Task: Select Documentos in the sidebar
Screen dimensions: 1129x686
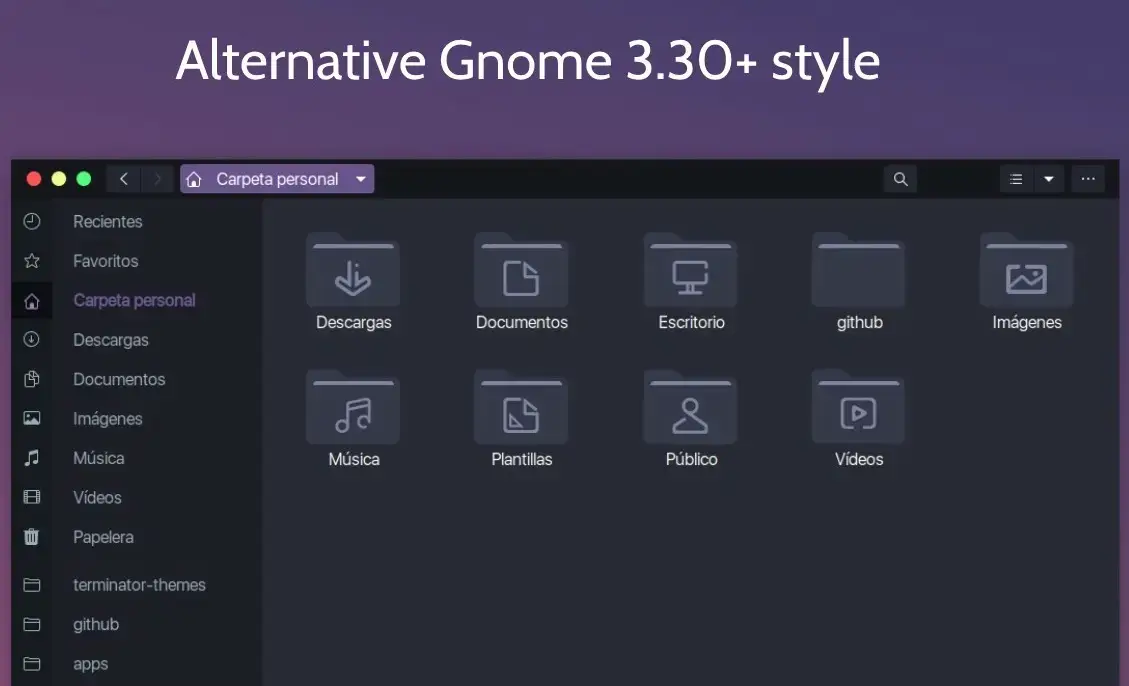Action: [x=119, y=379]
